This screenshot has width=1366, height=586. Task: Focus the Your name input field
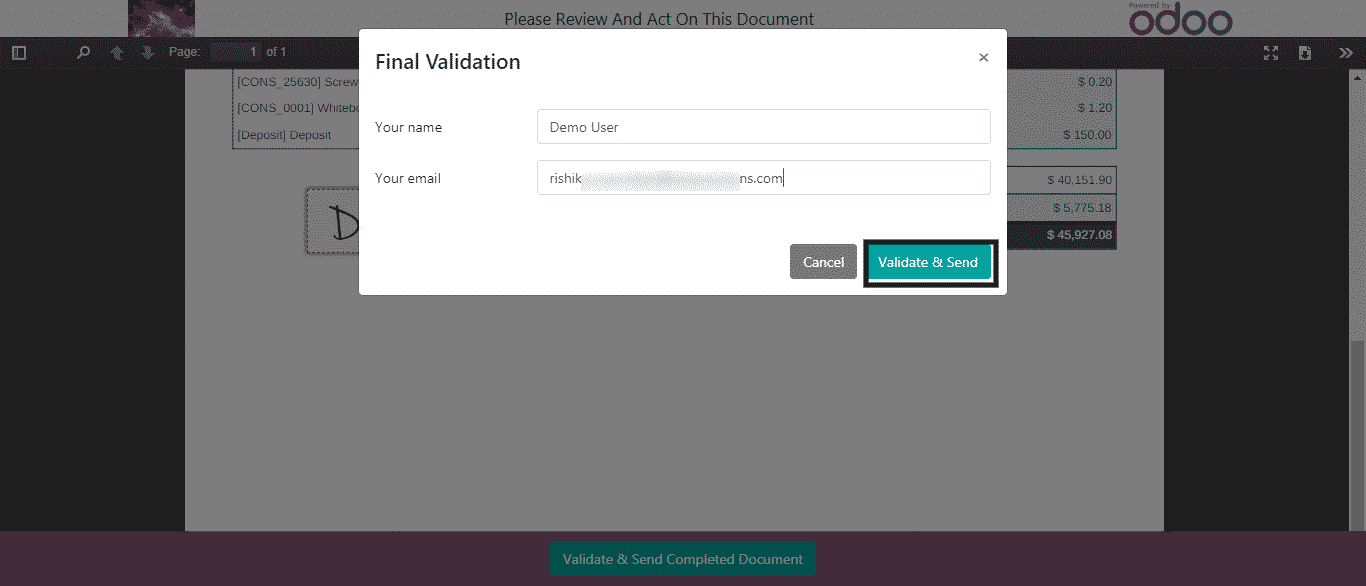tap(763, 127)
